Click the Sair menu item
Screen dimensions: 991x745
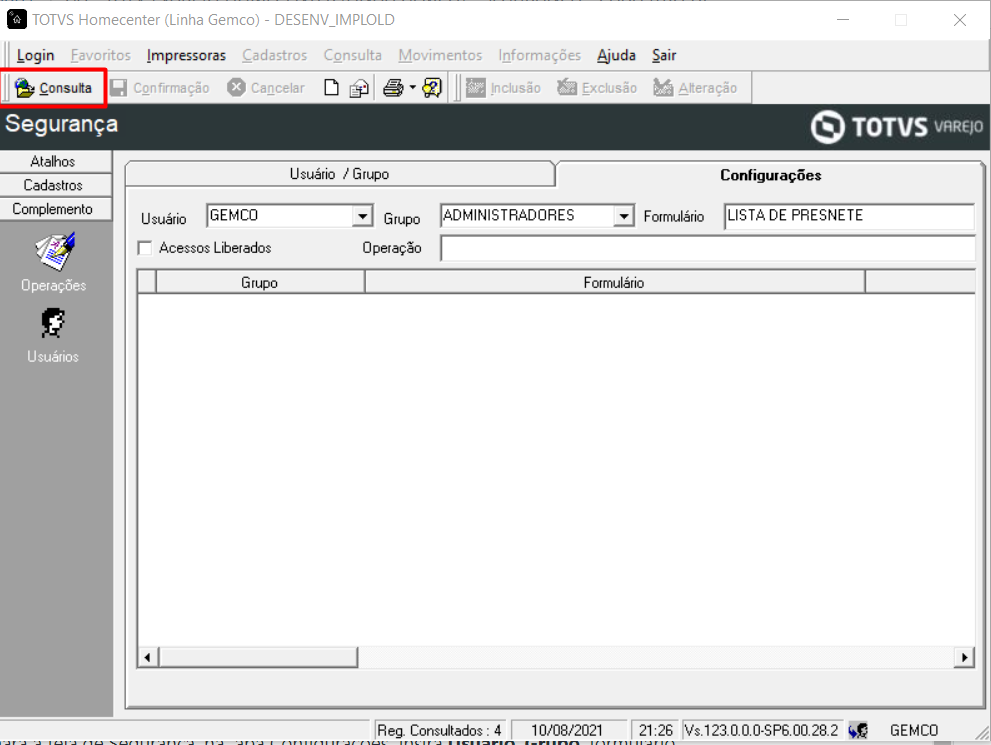click(664, 56)
